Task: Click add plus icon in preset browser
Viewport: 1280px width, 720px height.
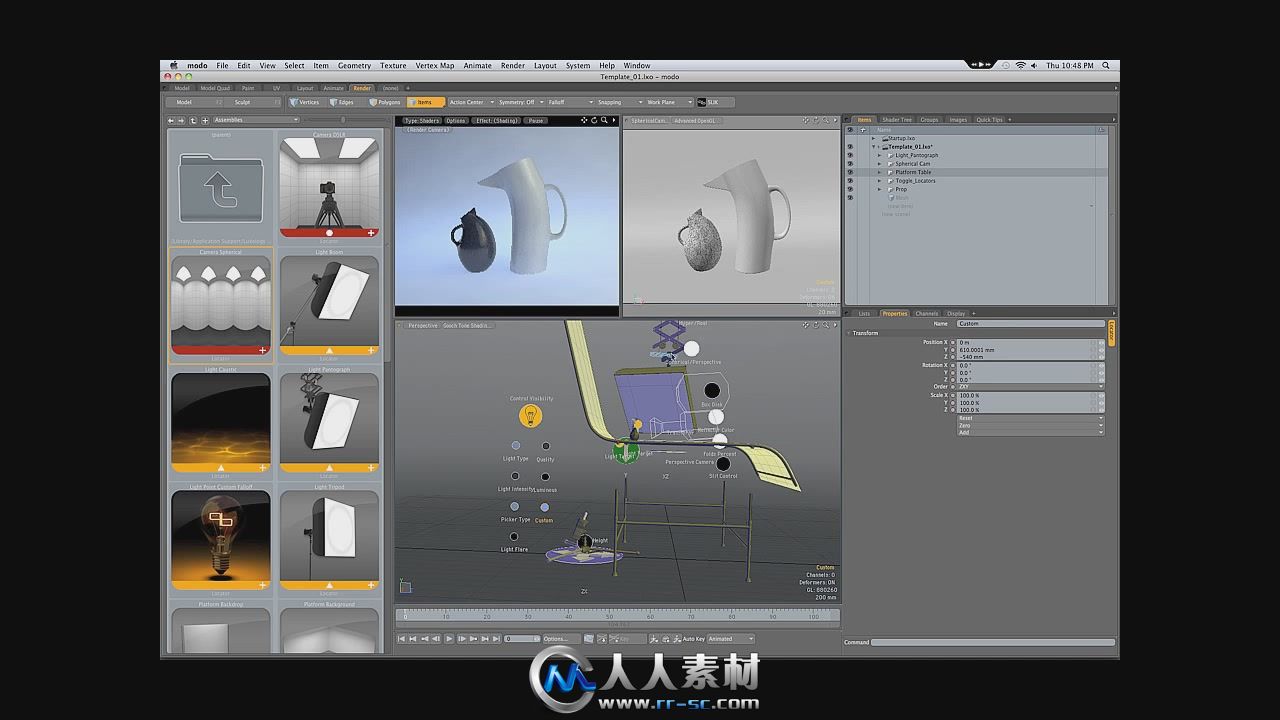Action: 205,120
